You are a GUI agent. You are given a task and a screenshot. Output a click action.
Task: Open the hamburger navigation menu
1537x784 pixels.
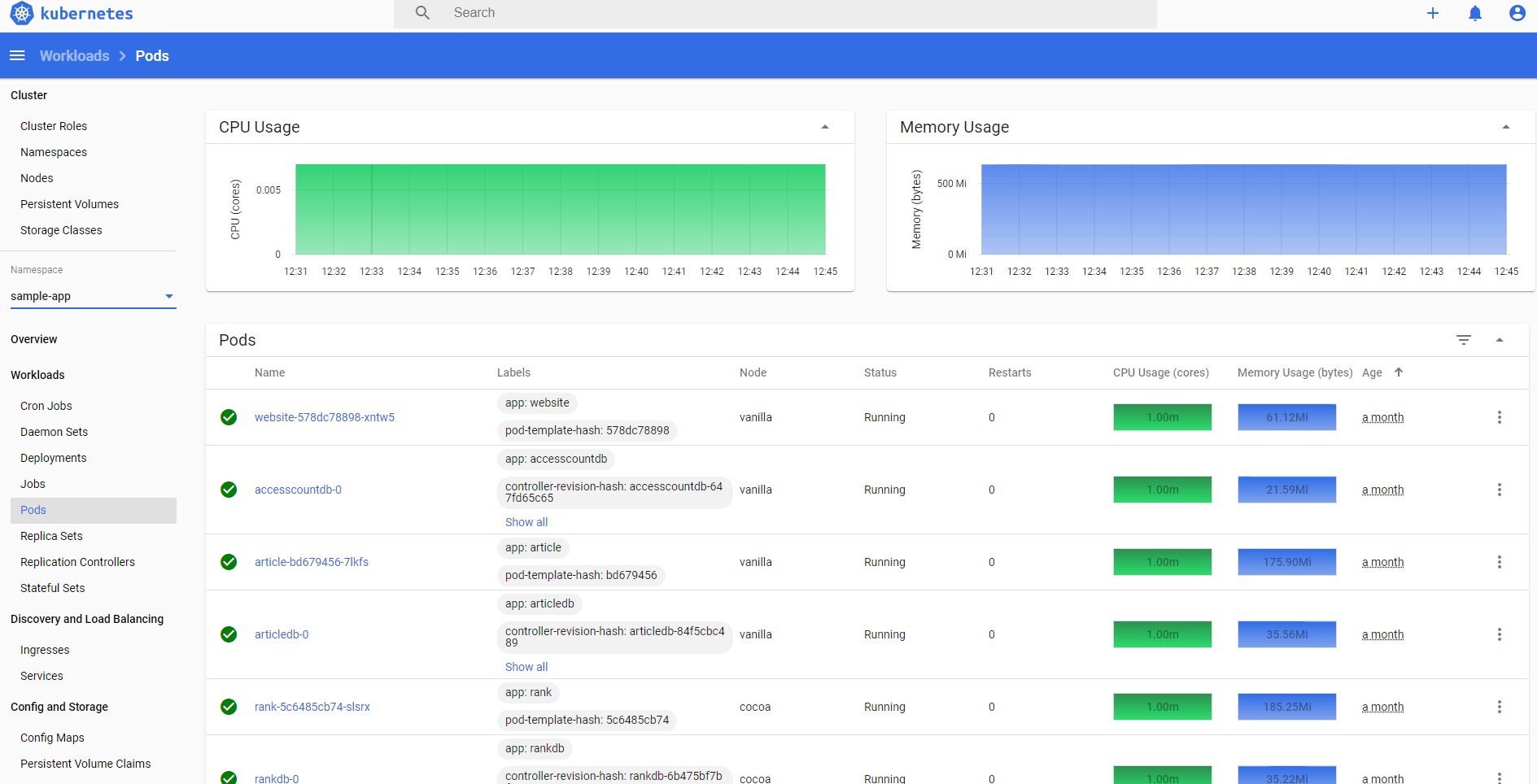pos(17,55)
